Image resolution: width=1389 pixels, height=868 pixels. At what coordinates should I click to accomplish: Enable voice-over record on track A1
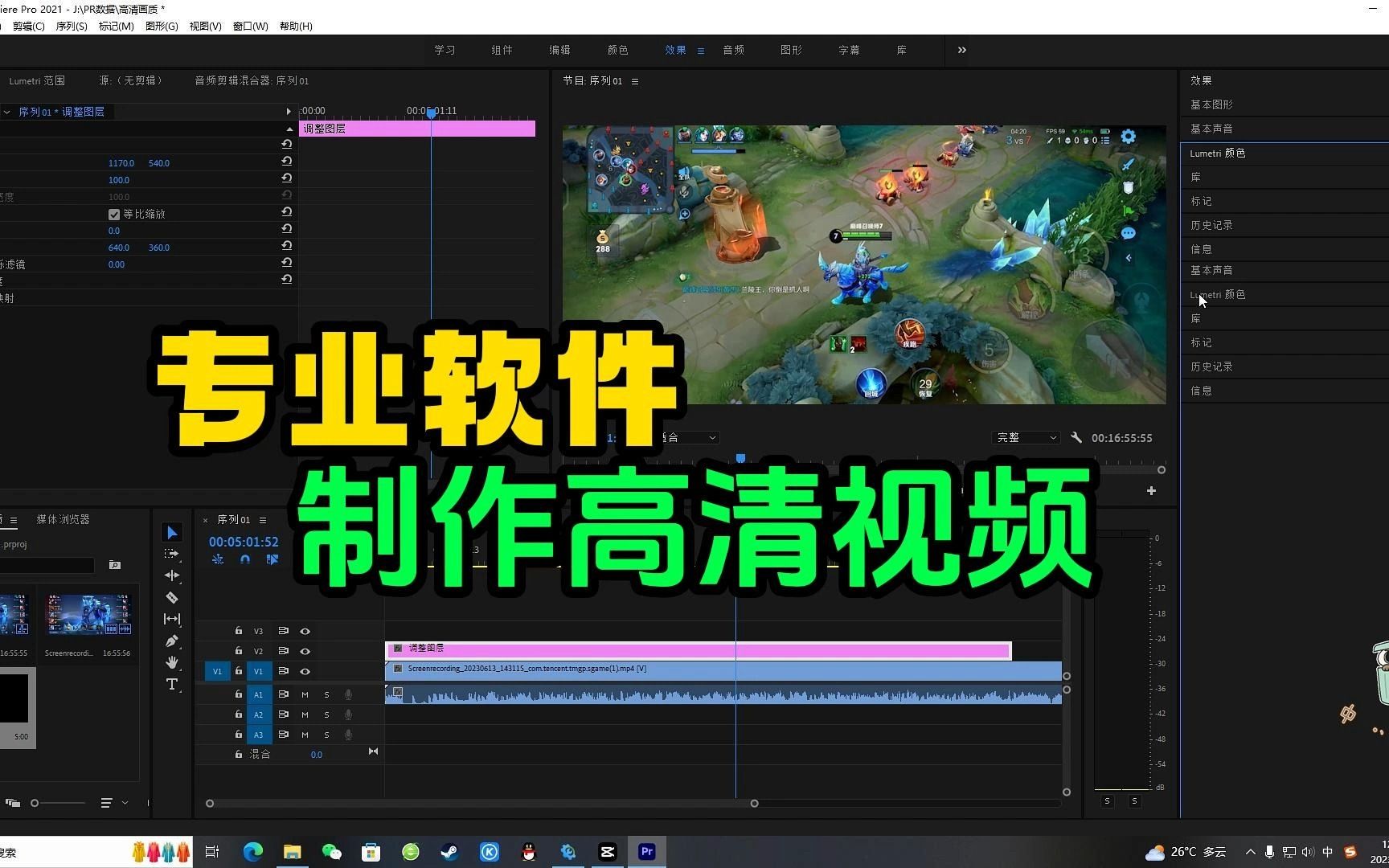(348, 694)
